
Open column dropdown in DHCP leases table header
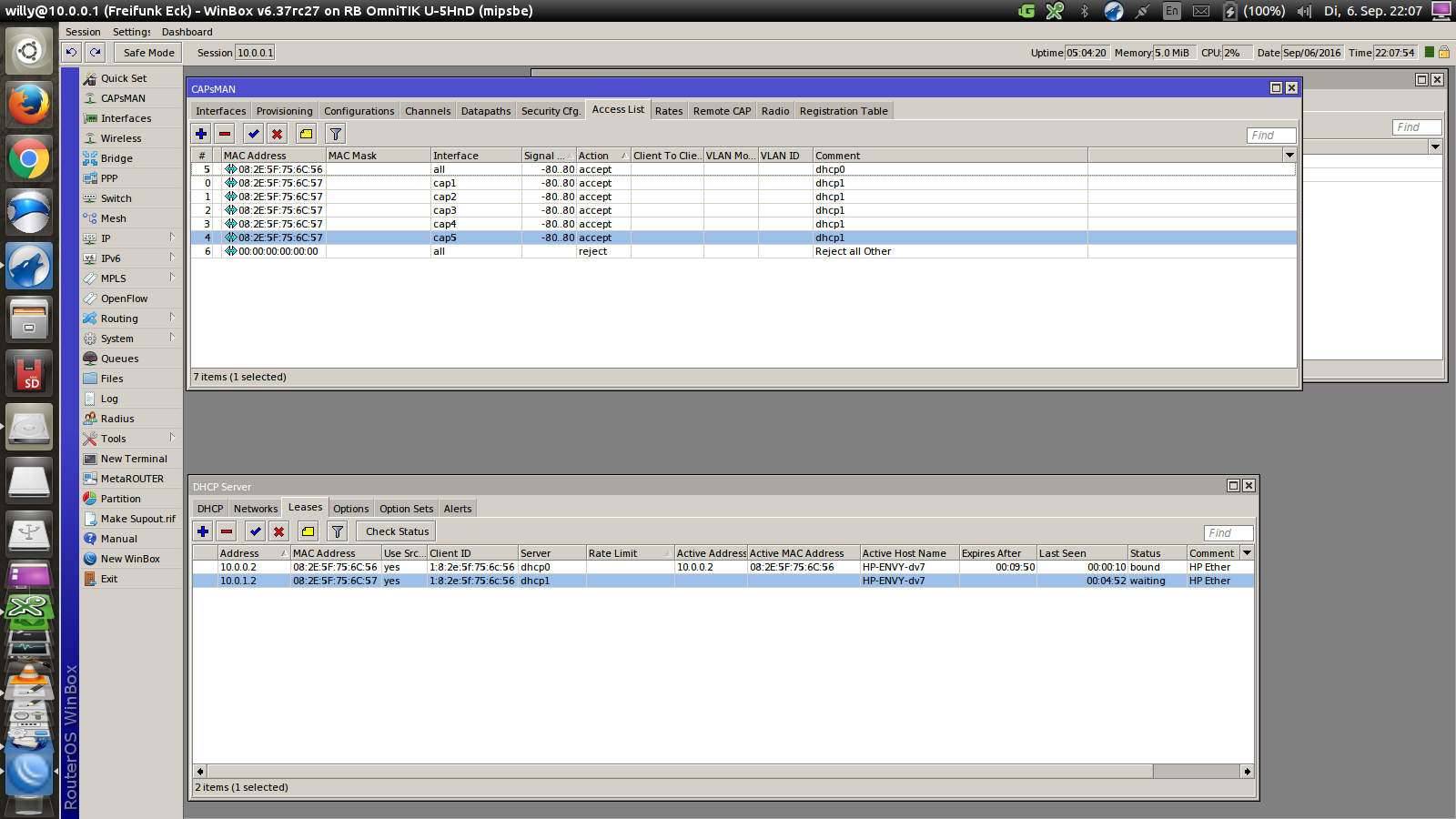(1248, 553)
